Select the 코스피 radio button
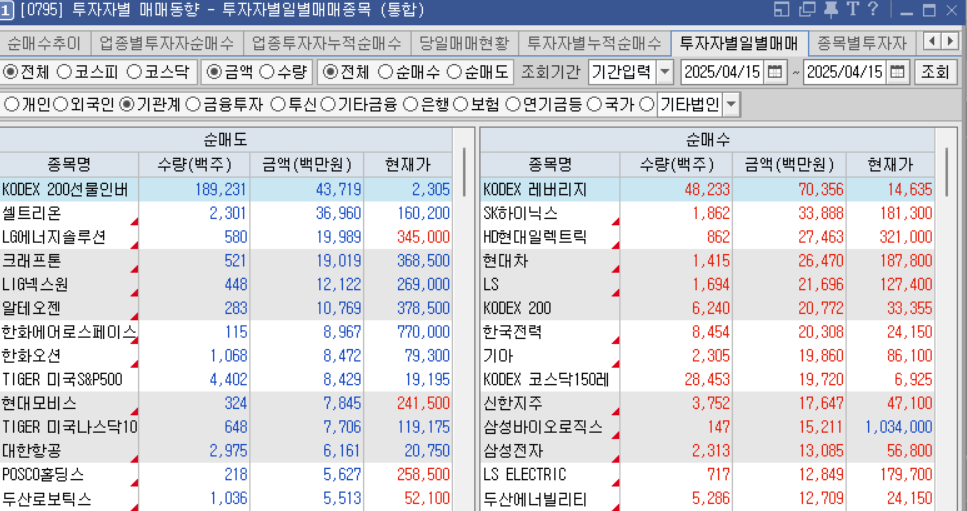 click(x=64, y=72)
